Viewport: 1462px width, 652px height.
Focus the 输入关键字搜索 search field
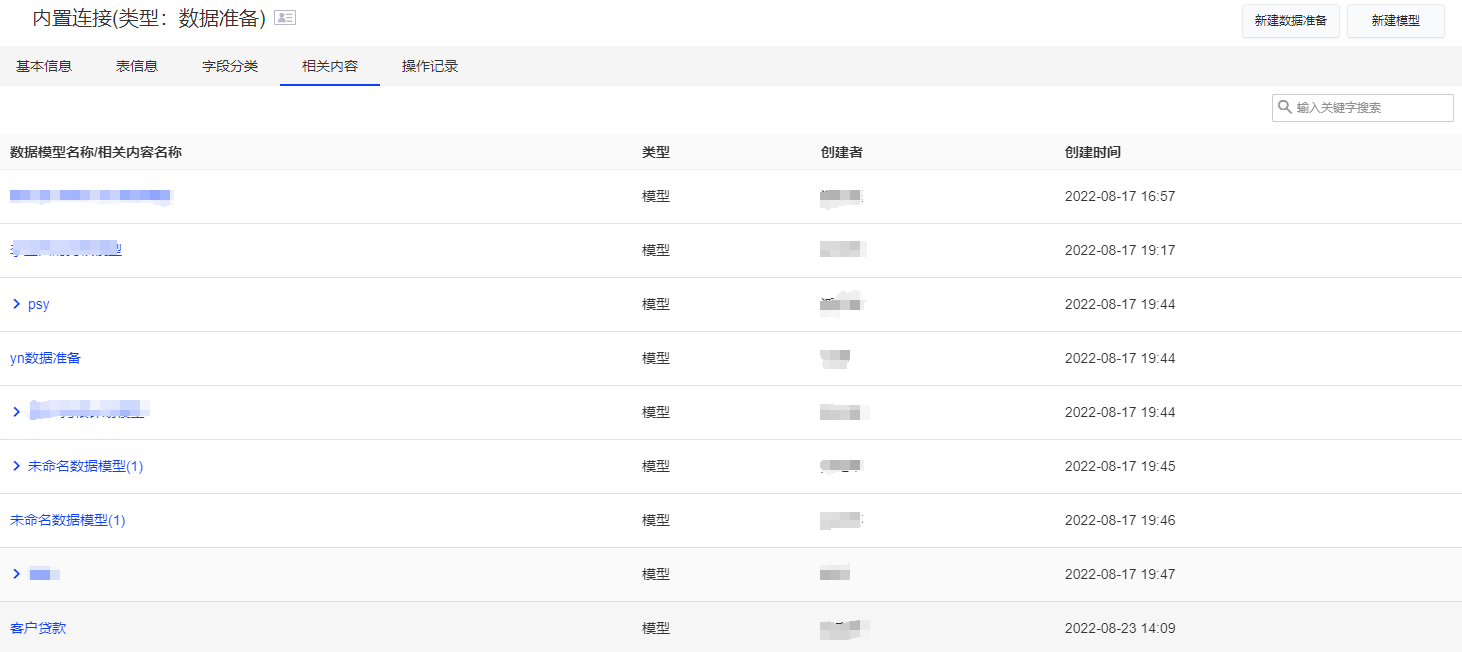[x=1370, y=108]
